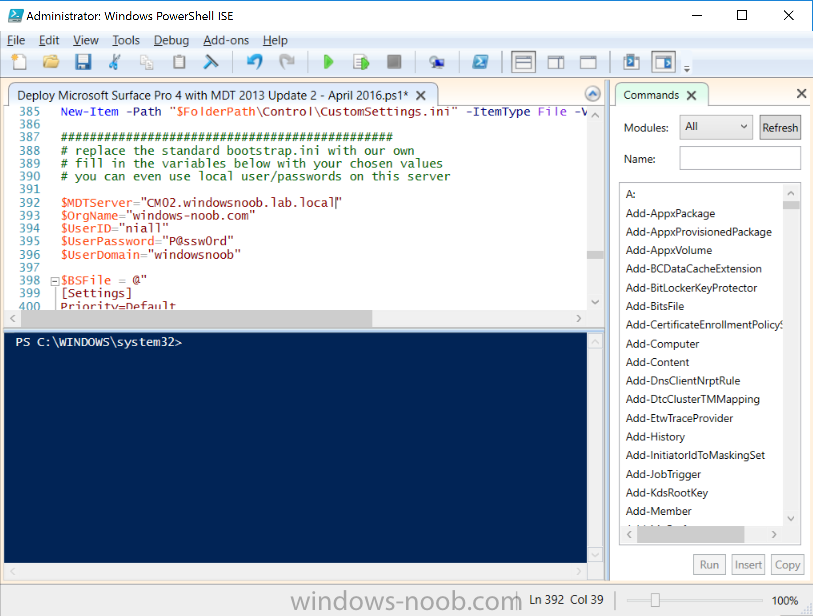This screenshot has width=813, height=616.
Task: Click the console prompt PS C:\WINDOWS\system32>
Action: (x=99, y=342)
